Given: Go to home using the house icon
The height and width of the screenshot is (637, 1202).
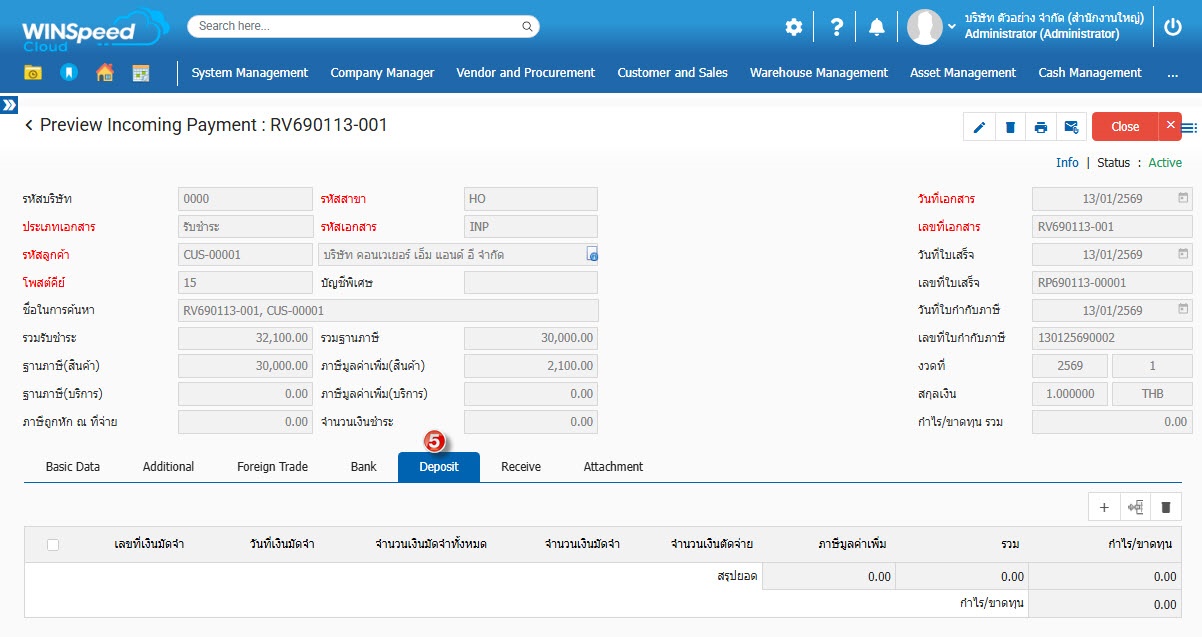Looking at the screenshot, I should point(104,73).
